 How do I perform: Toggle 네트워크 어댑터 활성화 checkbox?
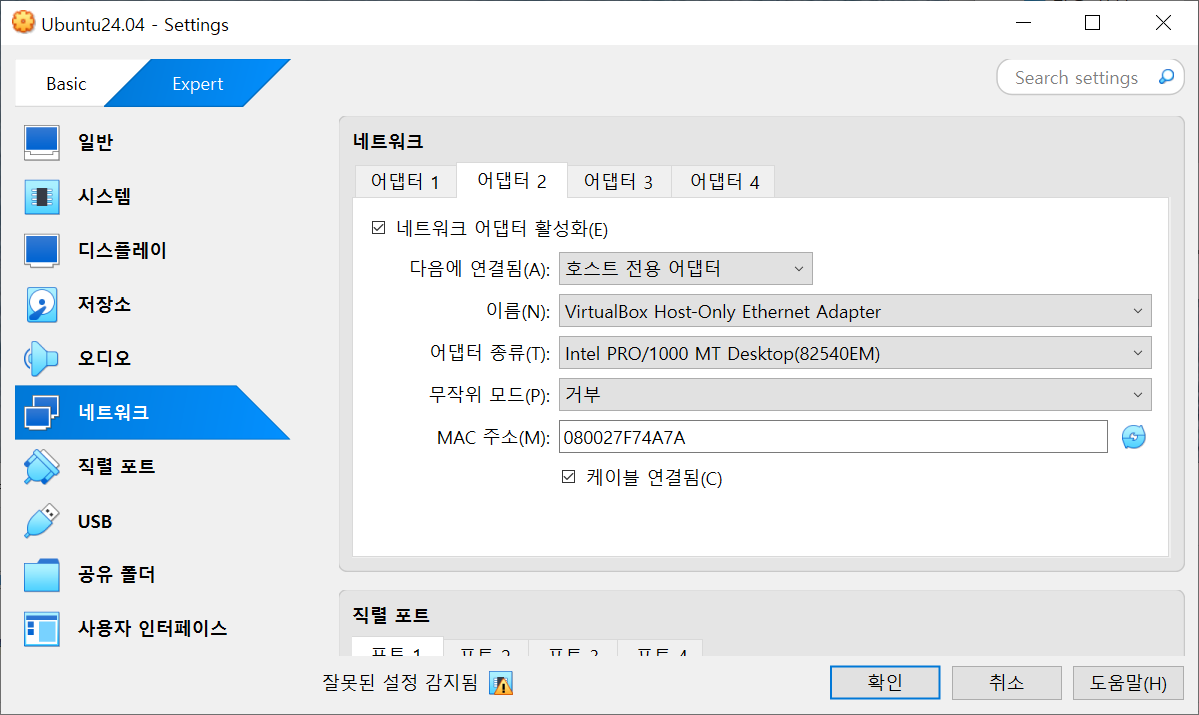pos(379,228)
